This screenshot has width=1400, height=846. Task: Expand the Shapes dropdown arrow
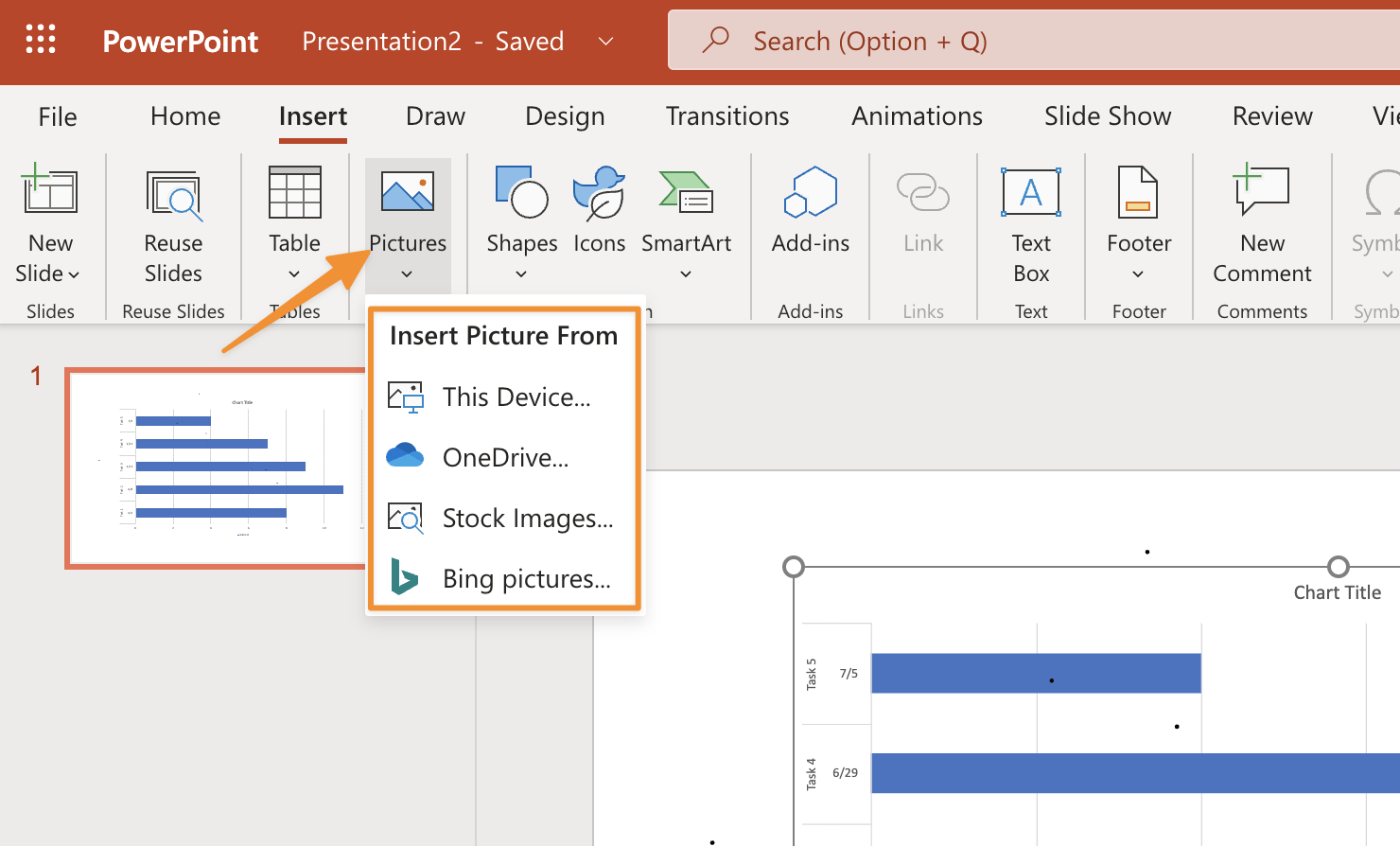tap(521, 274)
